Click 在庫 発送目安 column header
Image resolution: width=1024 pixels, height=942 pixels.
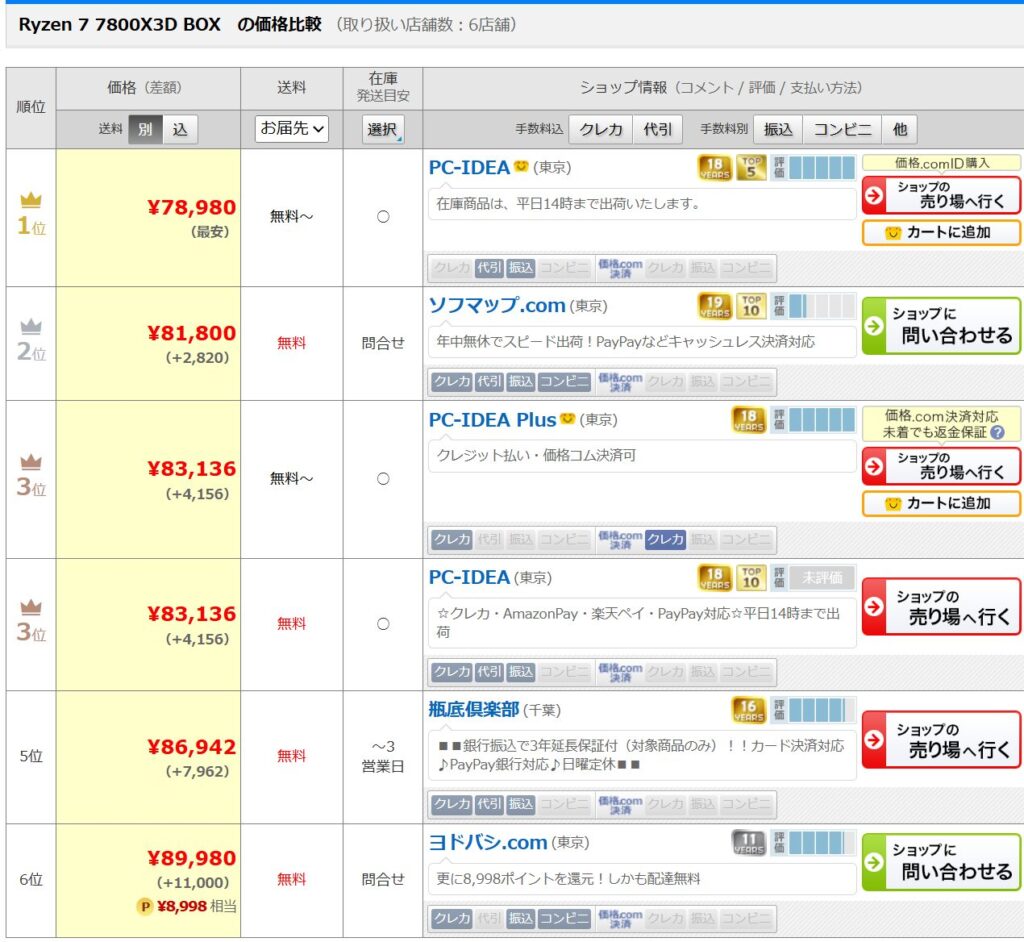383,88
